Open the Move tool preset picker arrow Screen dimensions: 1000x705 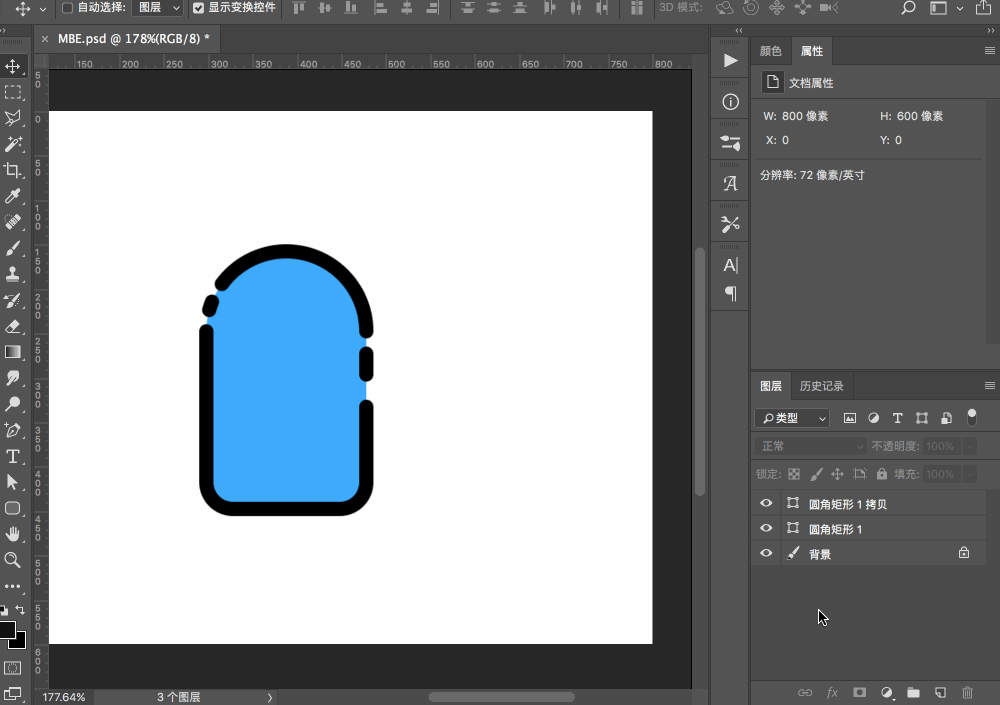(x=43, y=9)
